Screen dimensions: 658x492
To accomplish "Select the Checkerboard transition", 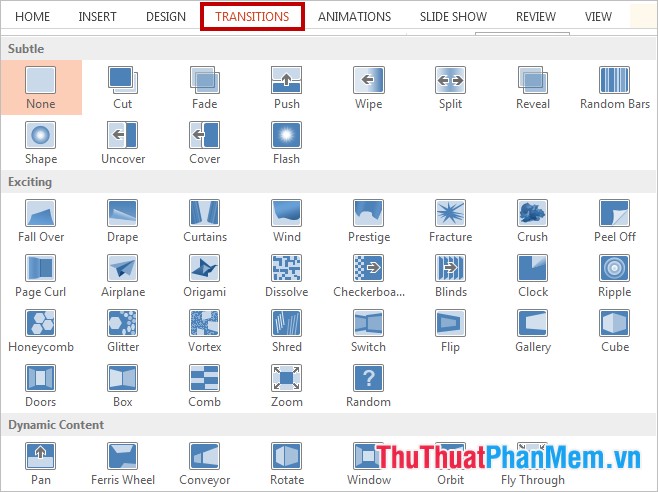I will [368, 276].
